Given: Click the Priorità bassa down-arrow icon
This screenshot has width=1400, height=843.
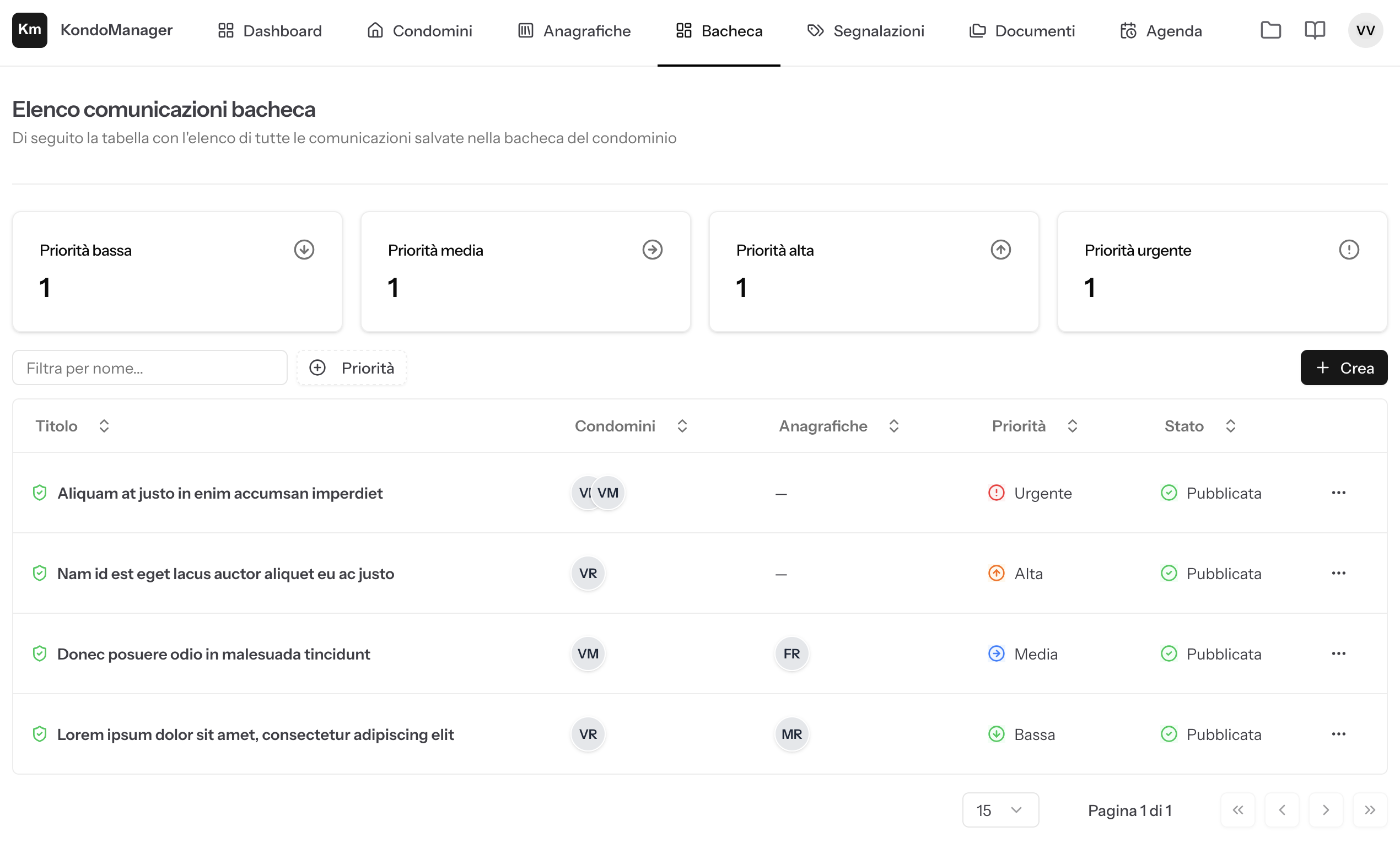Looking at the screenshot, I should (x=304, y=250).
